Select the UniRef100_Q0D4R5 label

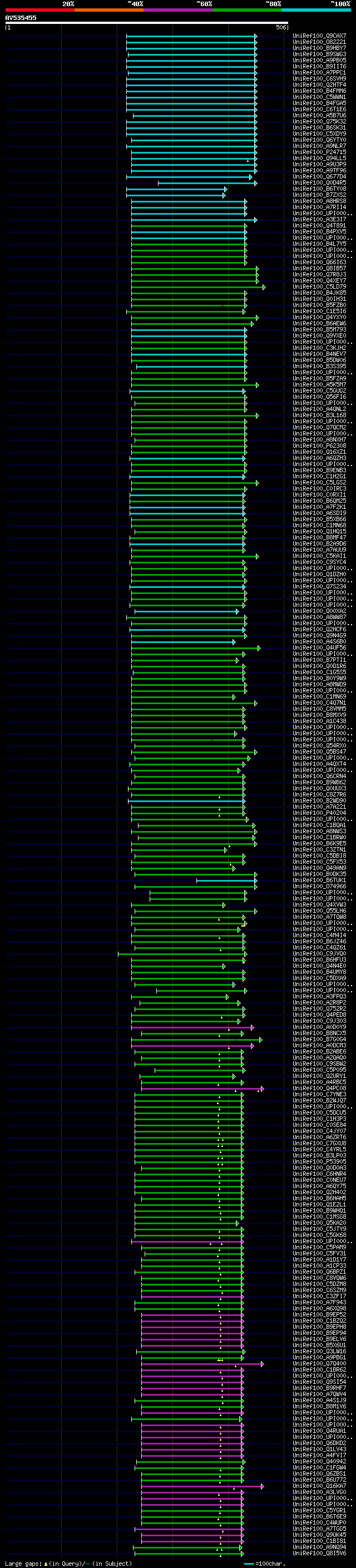[x=319, y=182]
